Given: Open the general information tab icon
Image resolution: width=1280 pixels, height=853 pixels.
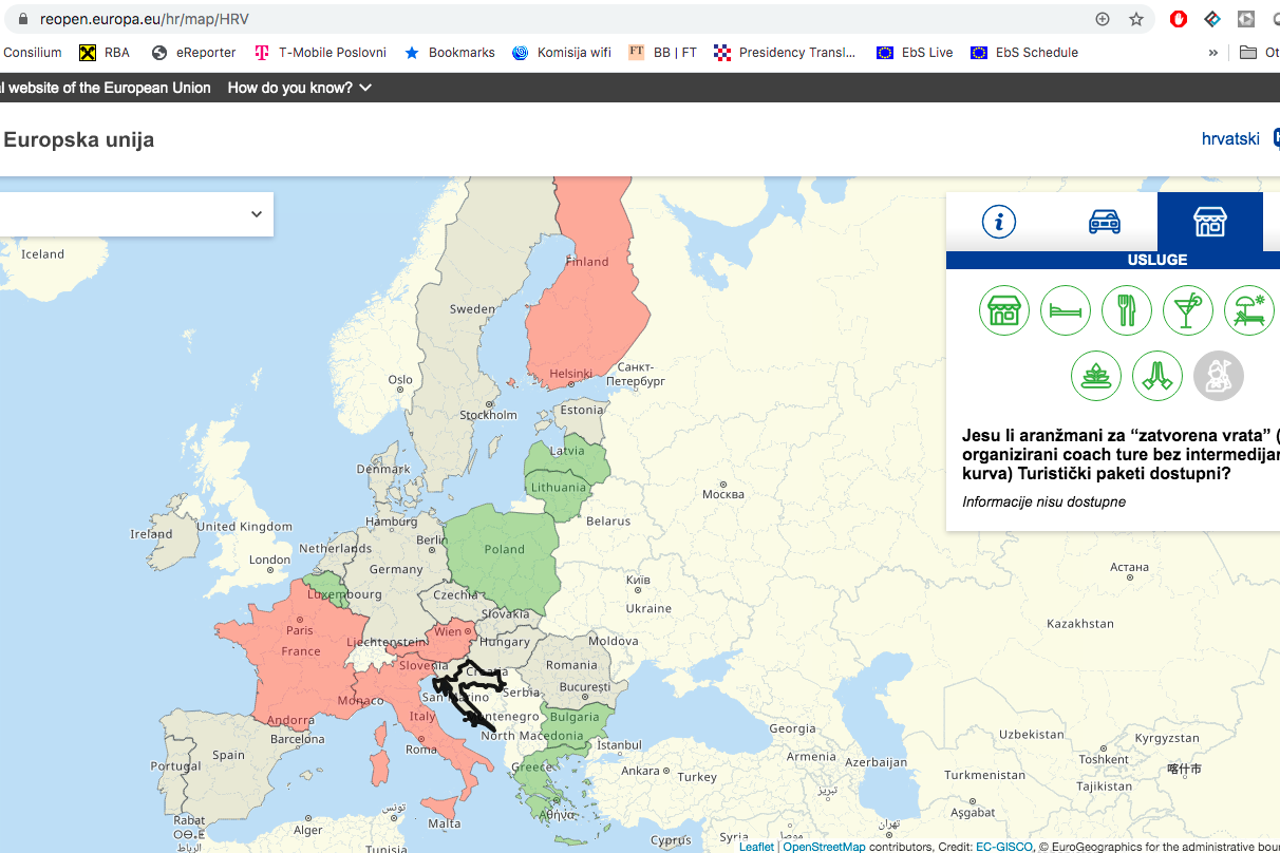Looking at the screenshot, I should click(998, 222).
